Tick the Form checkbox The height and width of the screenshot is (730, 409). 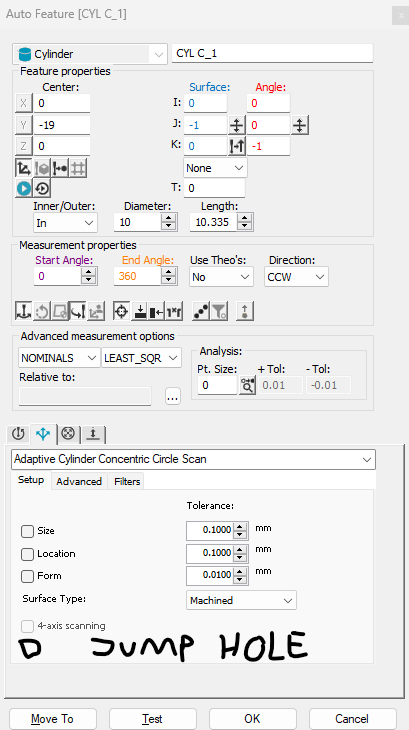point(27,576)
